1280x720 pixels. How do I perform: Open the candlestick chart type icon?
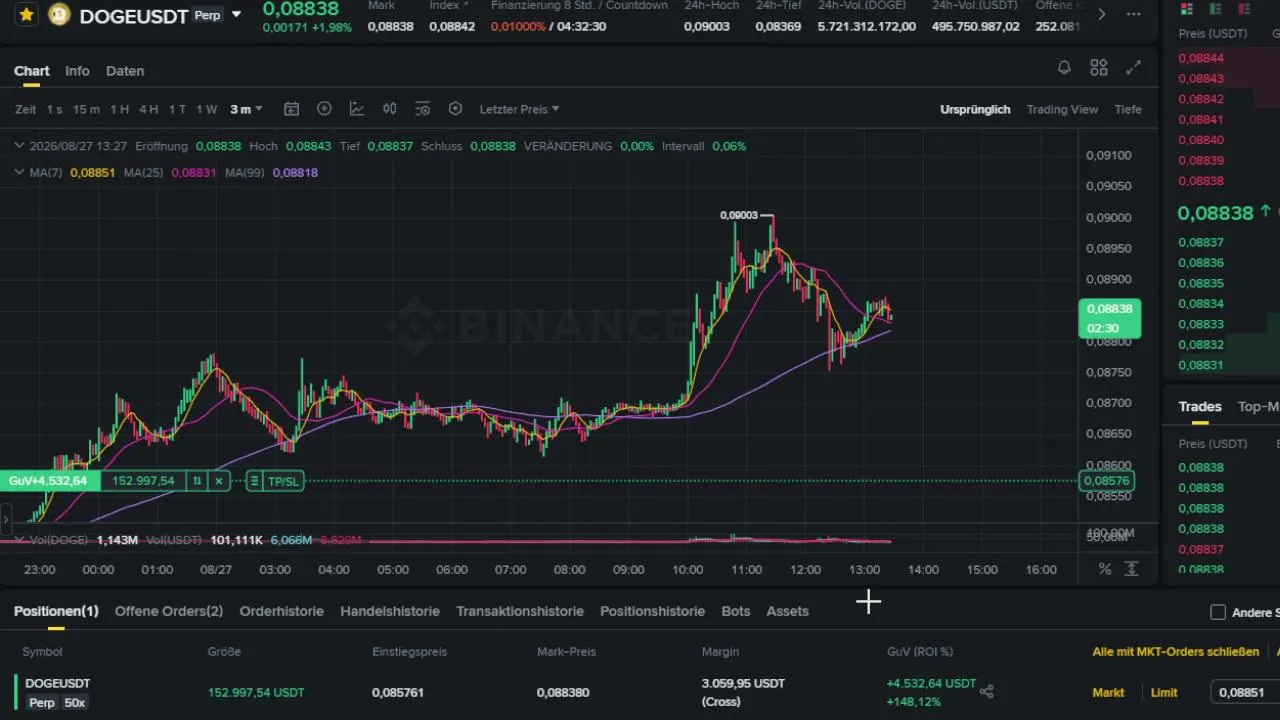tap(390, 109)
